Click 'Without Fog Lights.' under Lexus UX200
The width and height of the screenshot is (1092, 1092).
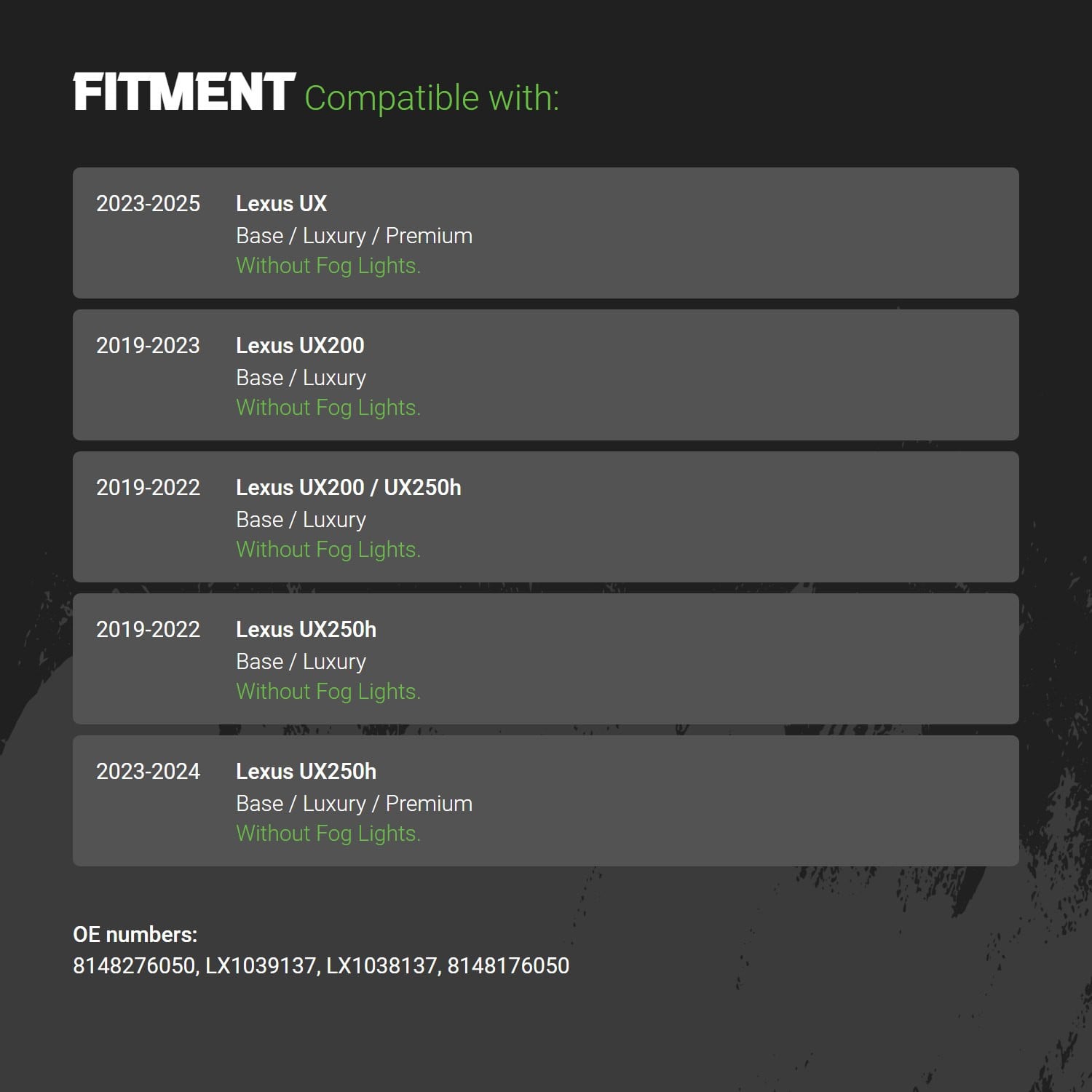(x=328, y=408)
